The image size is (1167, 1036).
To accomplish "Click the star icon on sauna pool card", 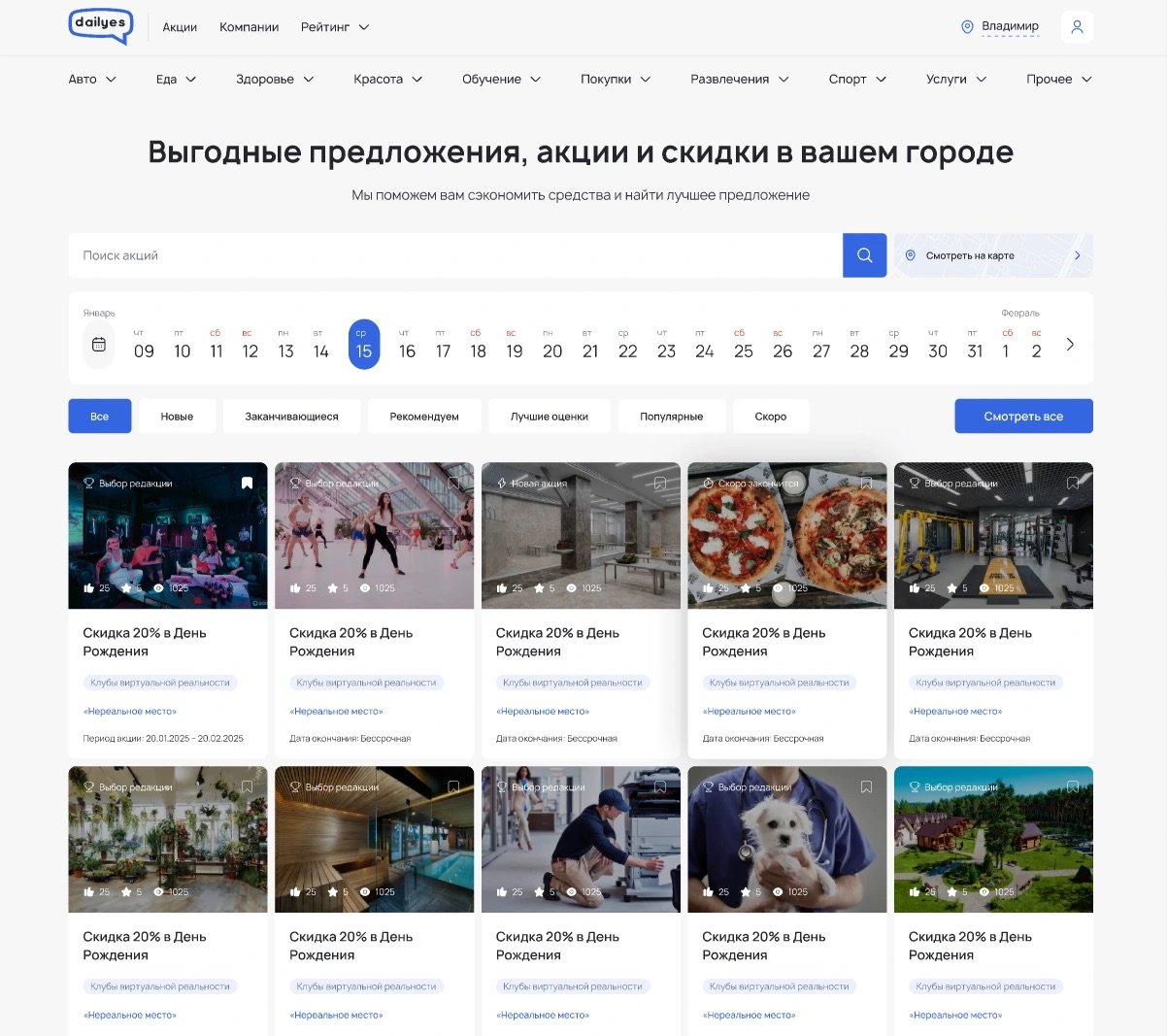I will [331, 892].
